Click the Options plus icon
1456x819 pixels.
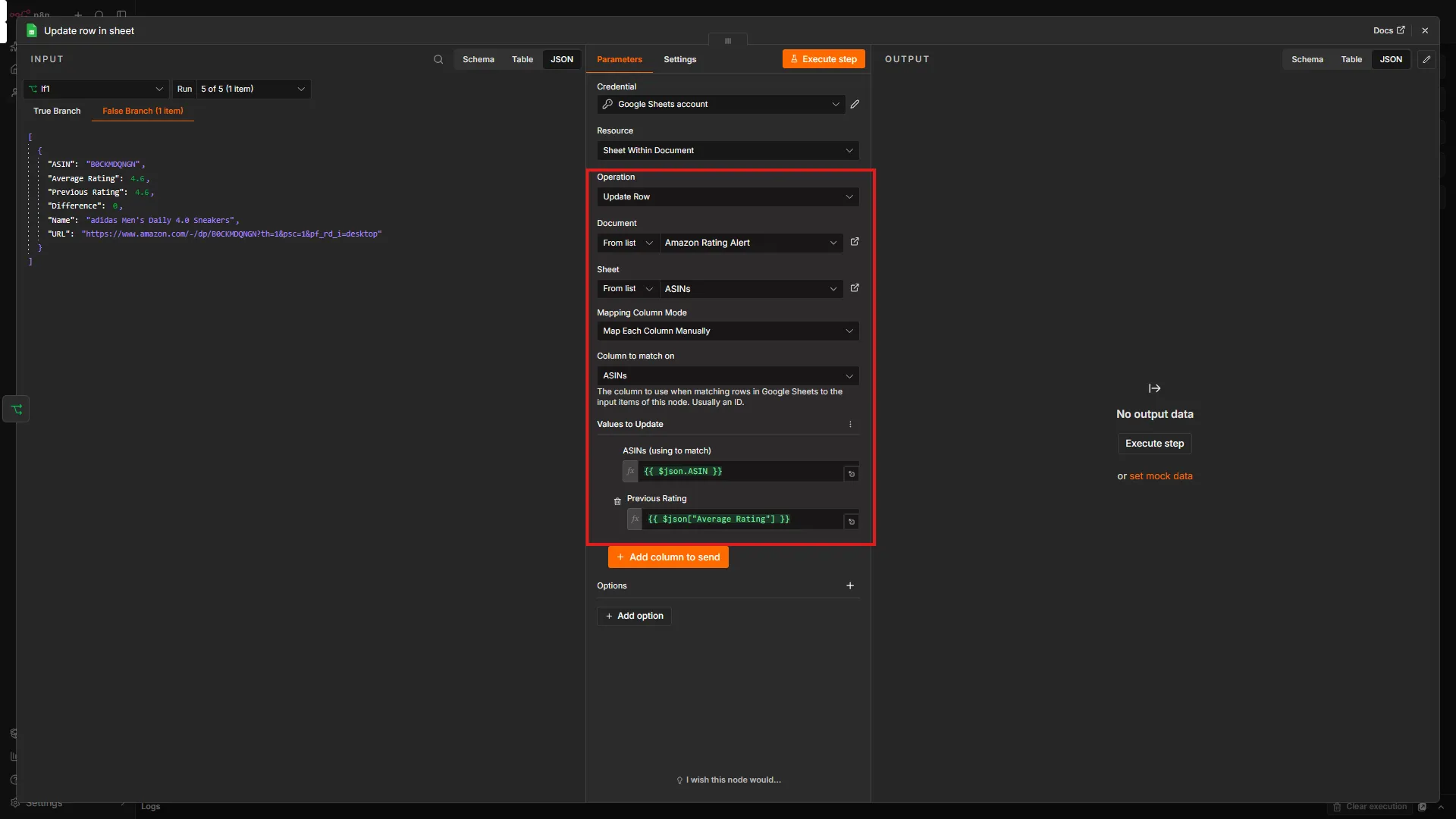[x=850, y=585]
